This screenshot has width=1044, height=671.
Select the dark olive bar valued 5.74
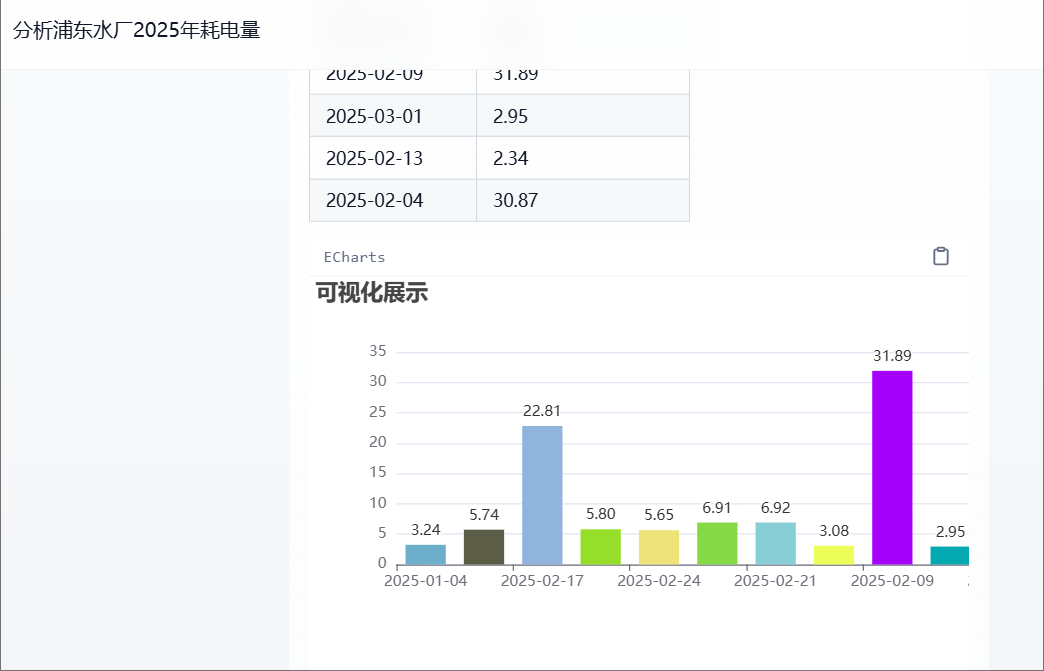(484, 547)
